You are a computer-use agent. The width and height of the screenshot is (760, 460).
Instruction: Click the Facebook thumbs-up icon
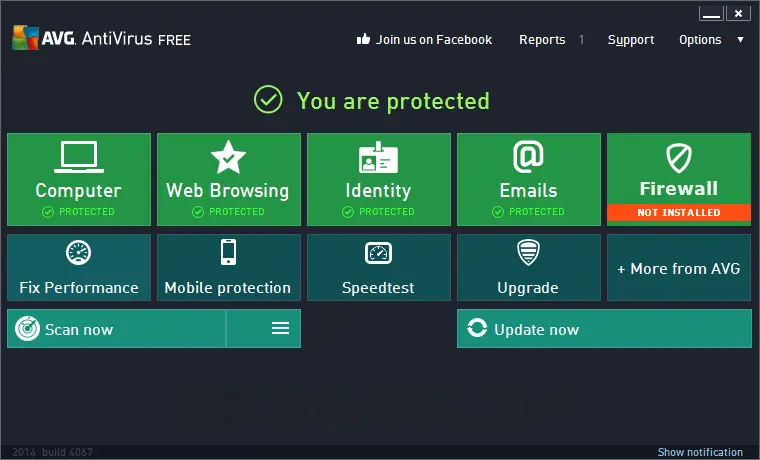tap(363, 39)
